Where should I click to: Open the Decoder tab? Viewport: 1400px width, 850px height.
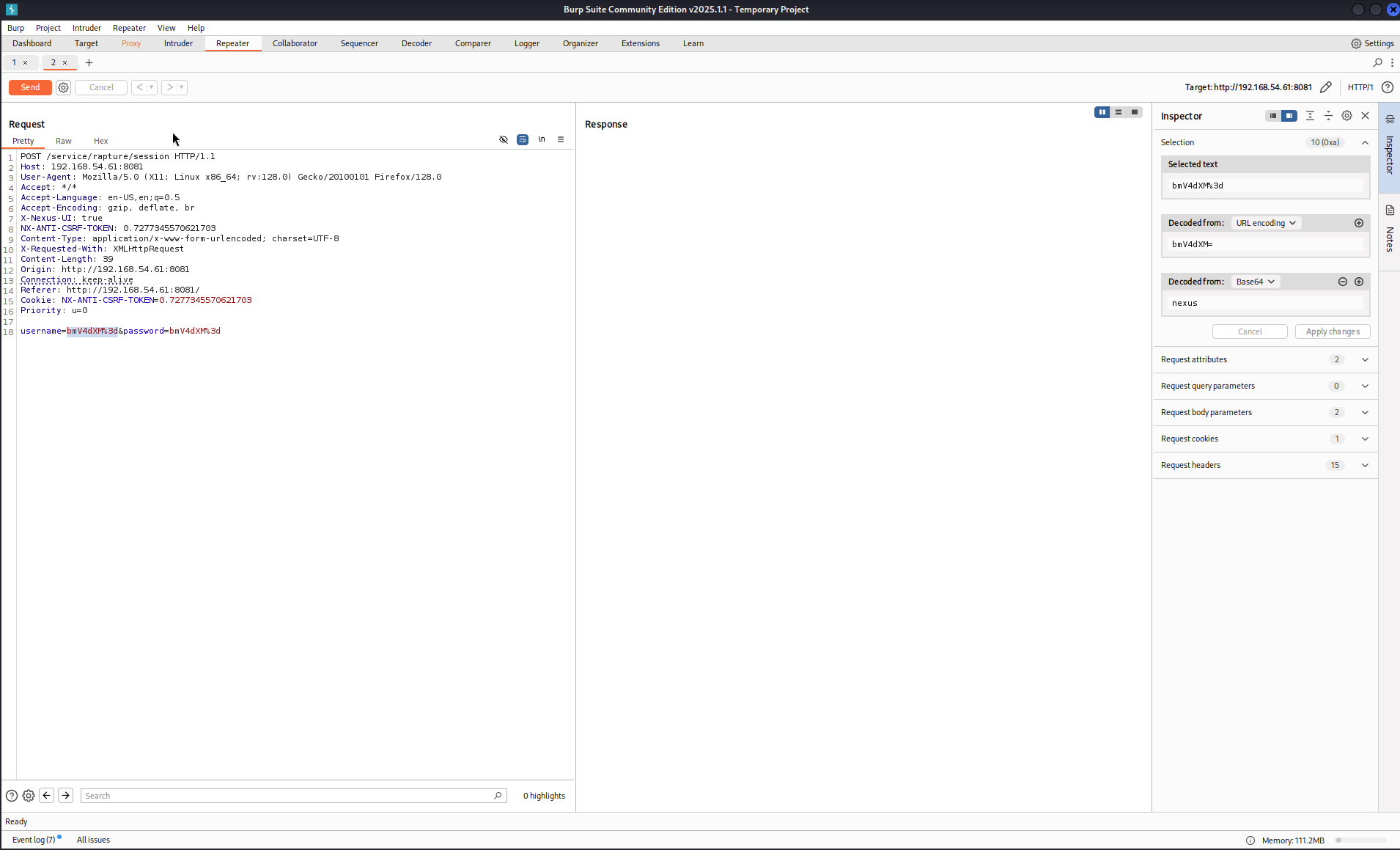click(416, 43)
